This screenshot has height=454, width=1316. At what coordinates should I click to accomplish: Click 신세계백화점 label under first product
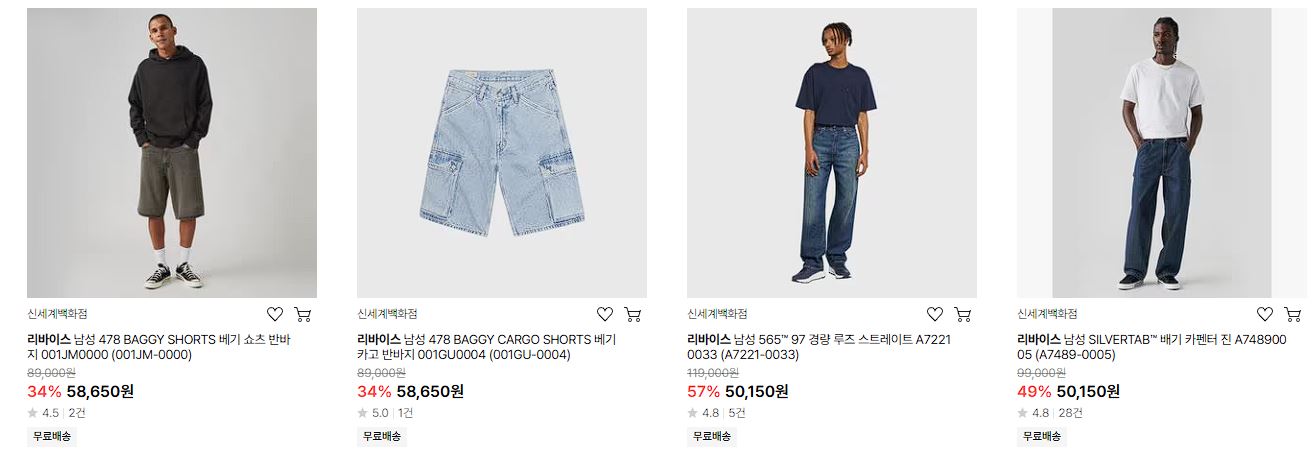(57, 314)
